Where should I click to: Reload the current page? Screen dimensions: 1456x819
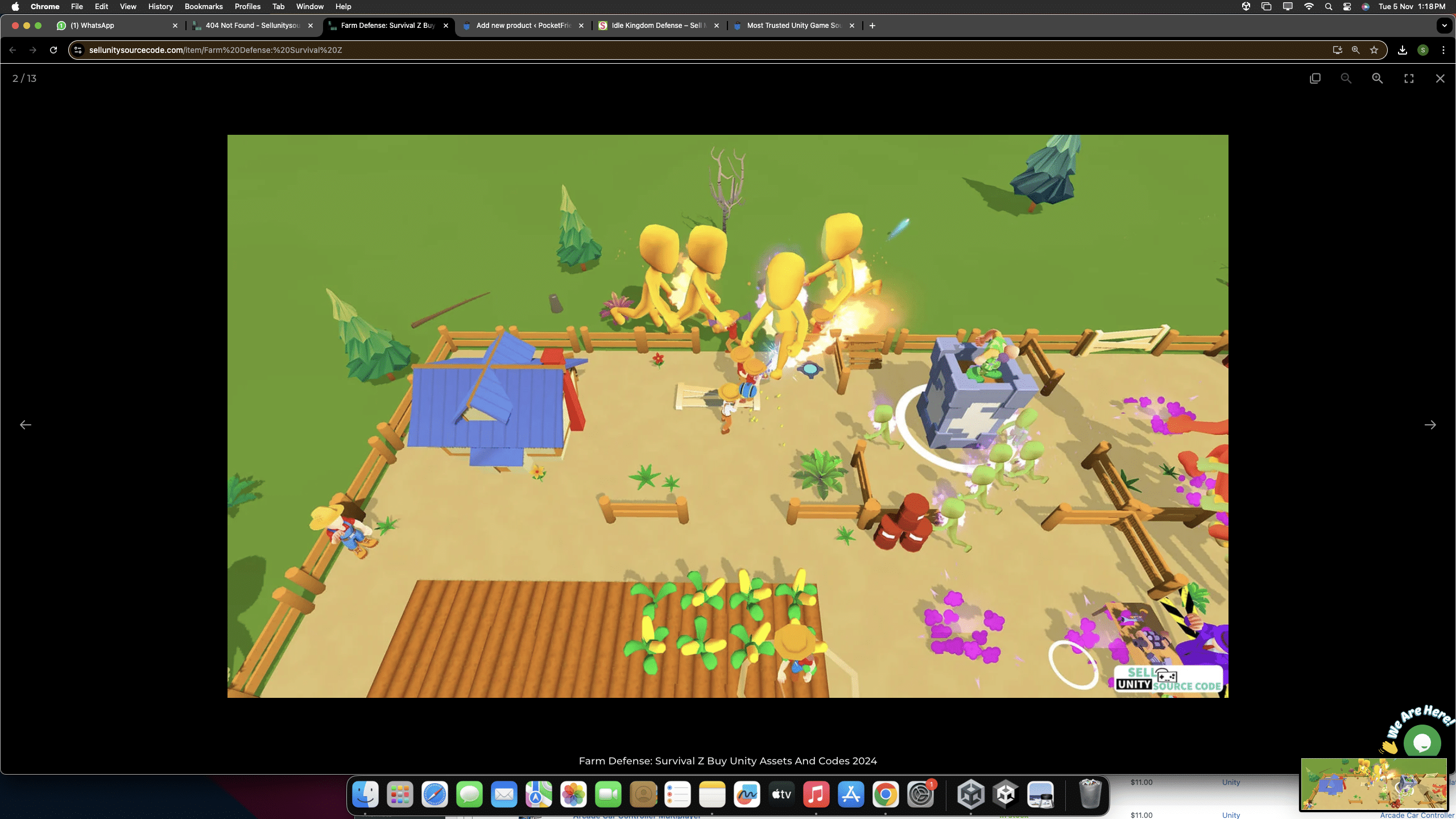[53, 50]
